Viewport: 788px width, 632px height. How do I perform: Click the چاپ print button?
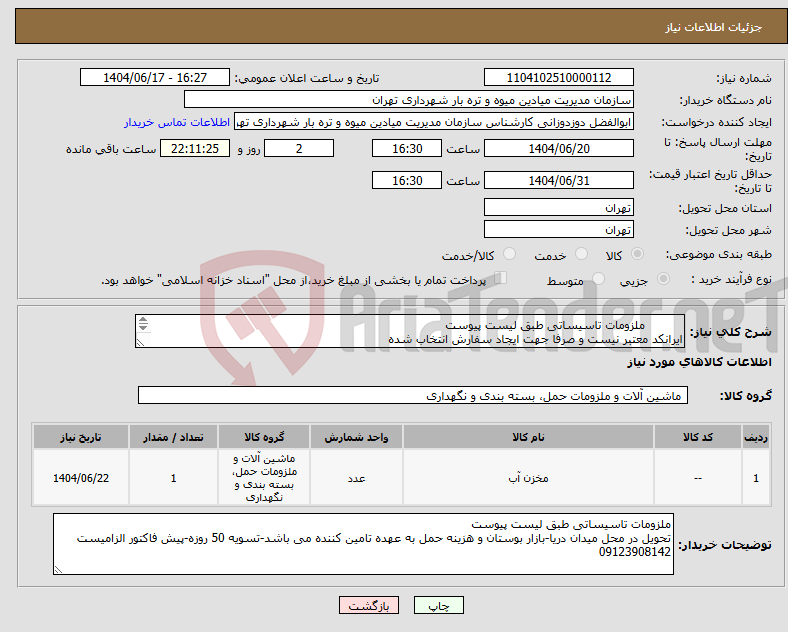point(439,606)
